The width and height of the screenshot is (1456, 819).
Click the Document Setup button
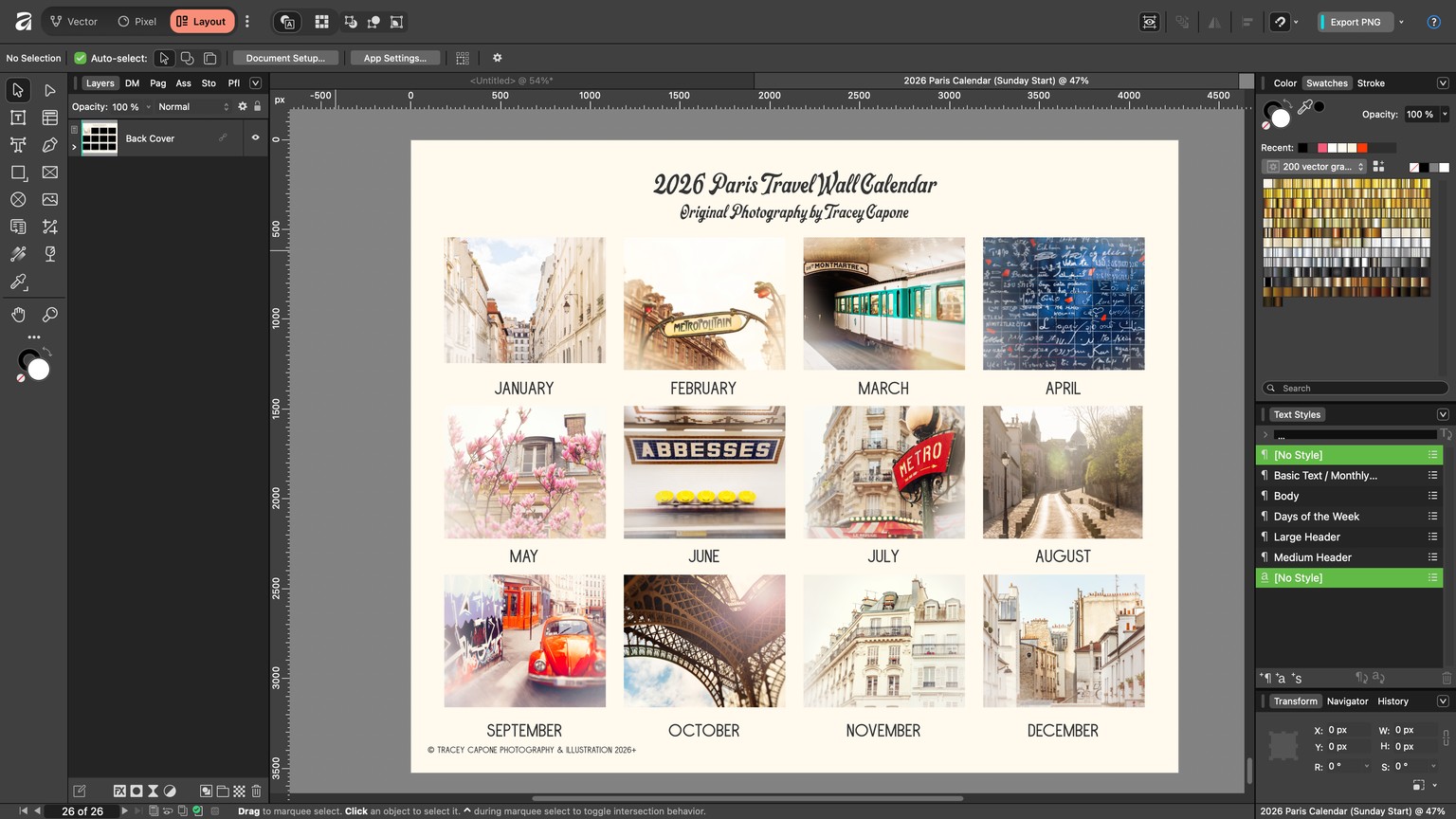coord(285,58)
